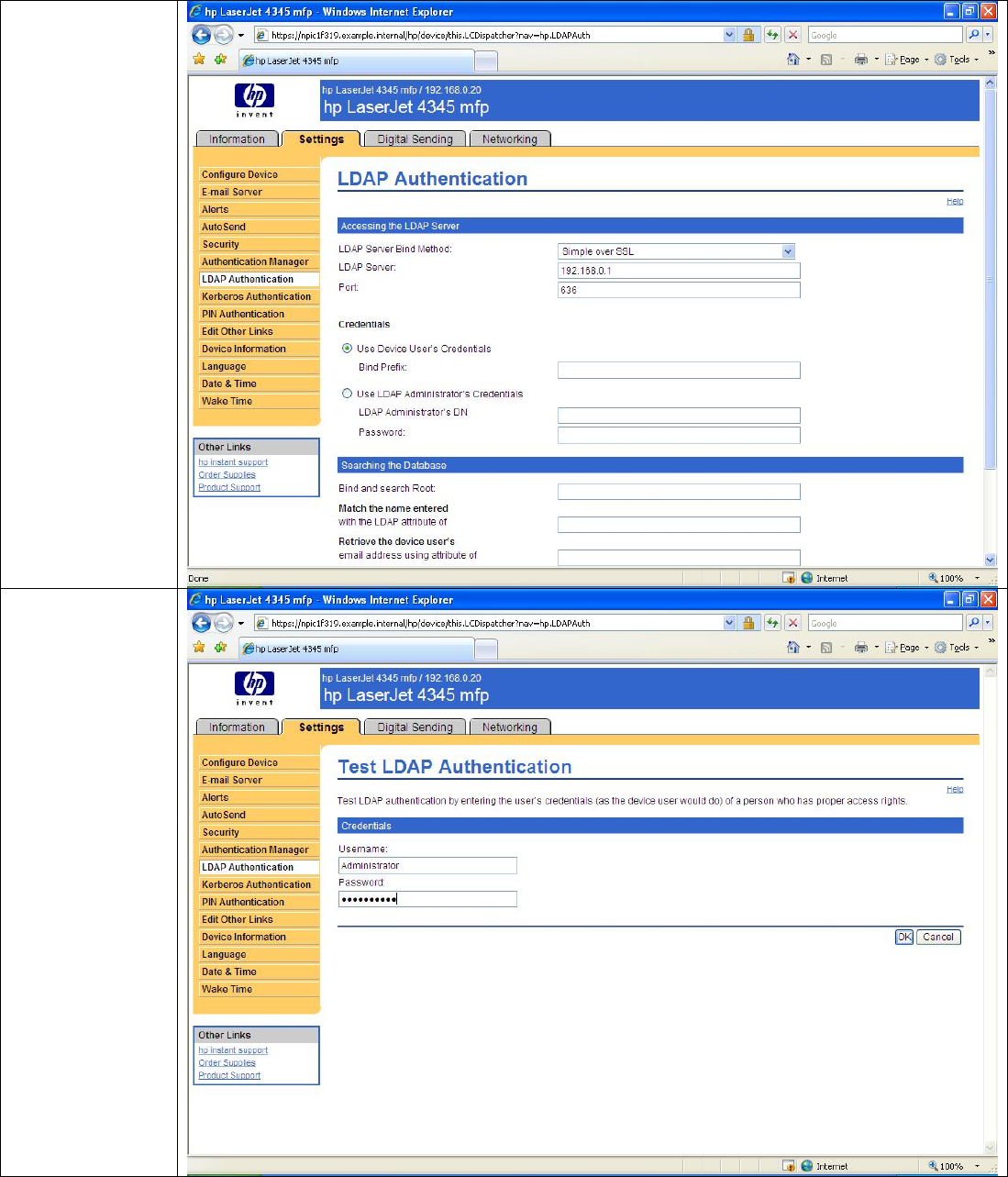Click Add to Favorites icon in LDAP Authentication page browser
The image size is (1008, 1177).
pyautogui.click(x=220, y=60)
